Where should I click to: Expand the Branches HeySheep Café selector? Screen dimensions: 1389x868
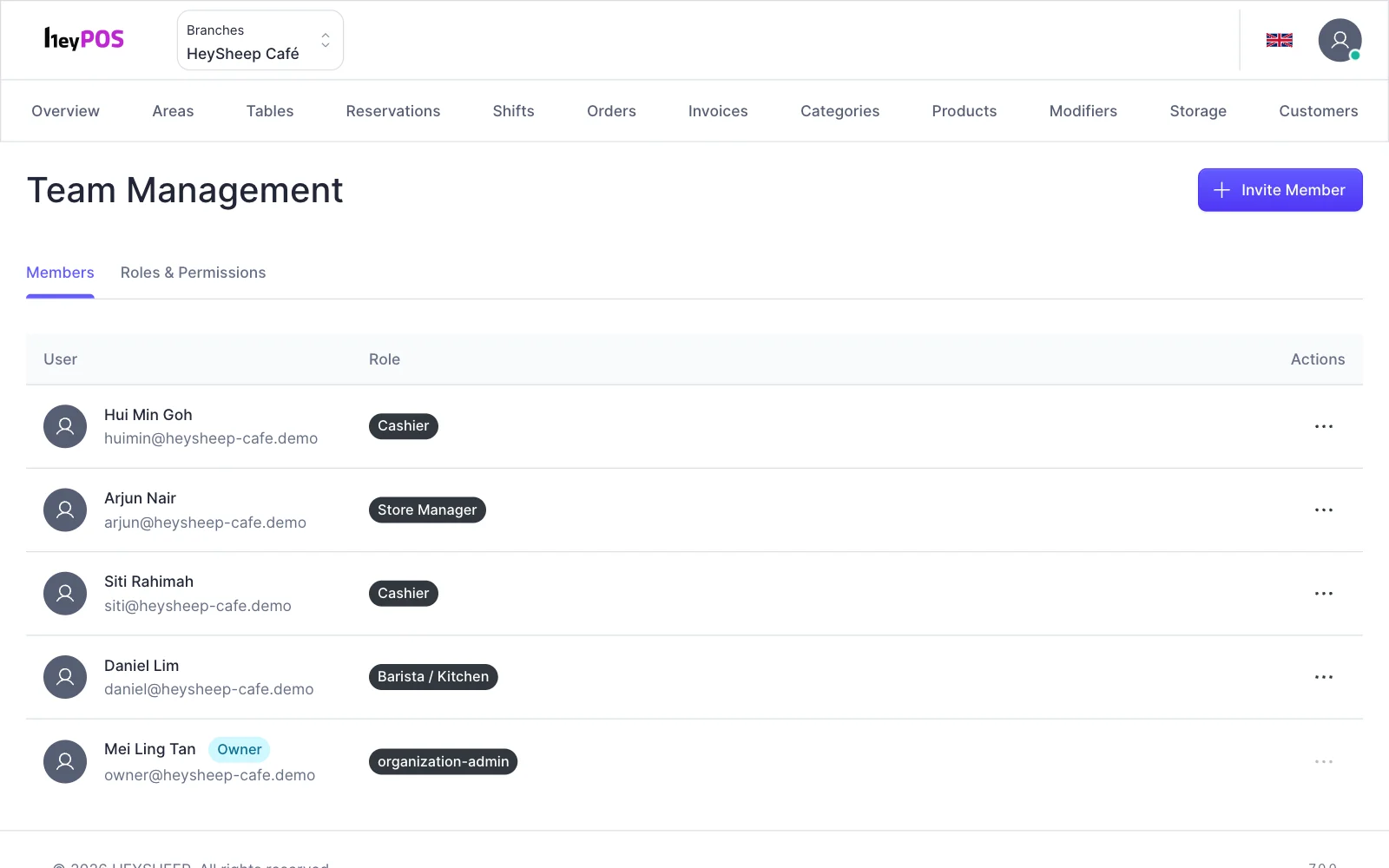pyautogui.click(x=260, y=40)
